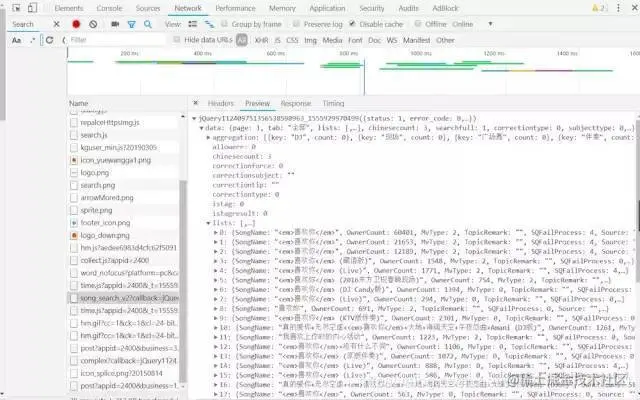Viewport: 640px width, 400px height.
Task: Stop recording network log with red button
Action: pos(76,24)
